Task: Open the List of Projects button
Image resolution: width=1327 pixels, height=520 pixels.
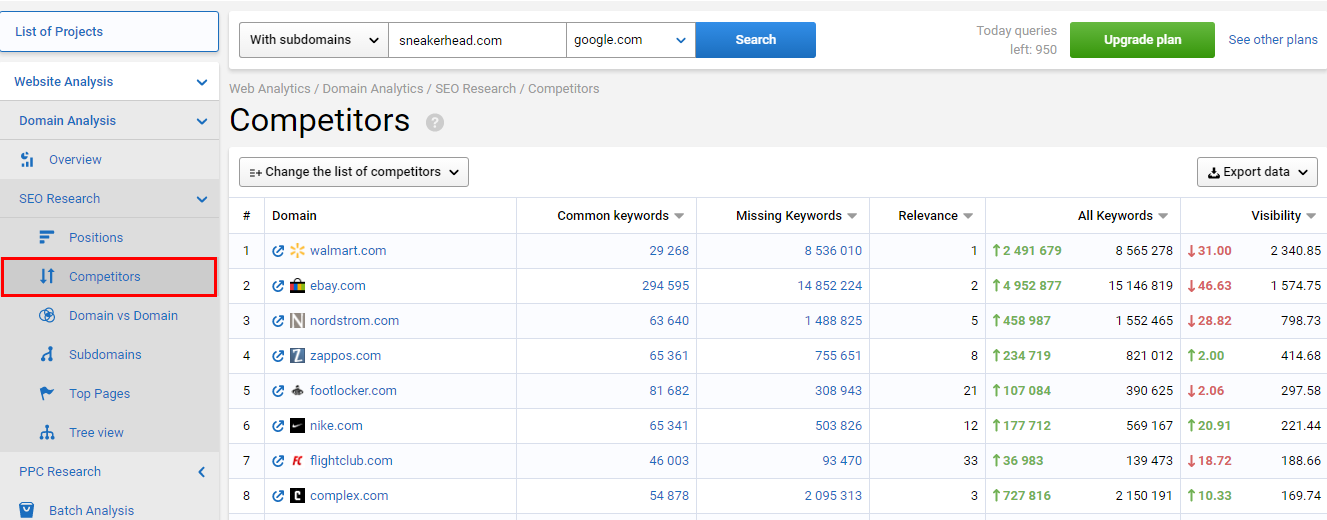Action: click(110, 32)
